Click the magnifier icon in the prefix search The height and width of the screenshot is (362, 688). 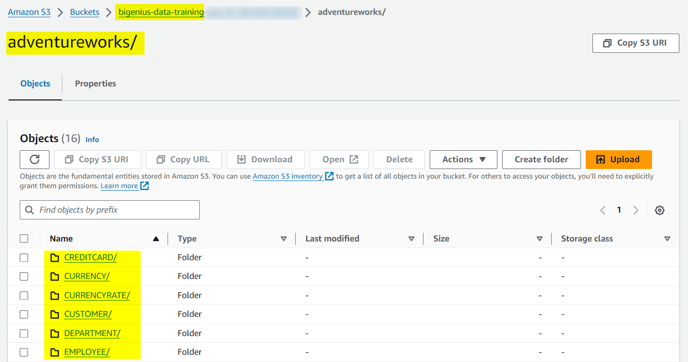tap(29, 210)
